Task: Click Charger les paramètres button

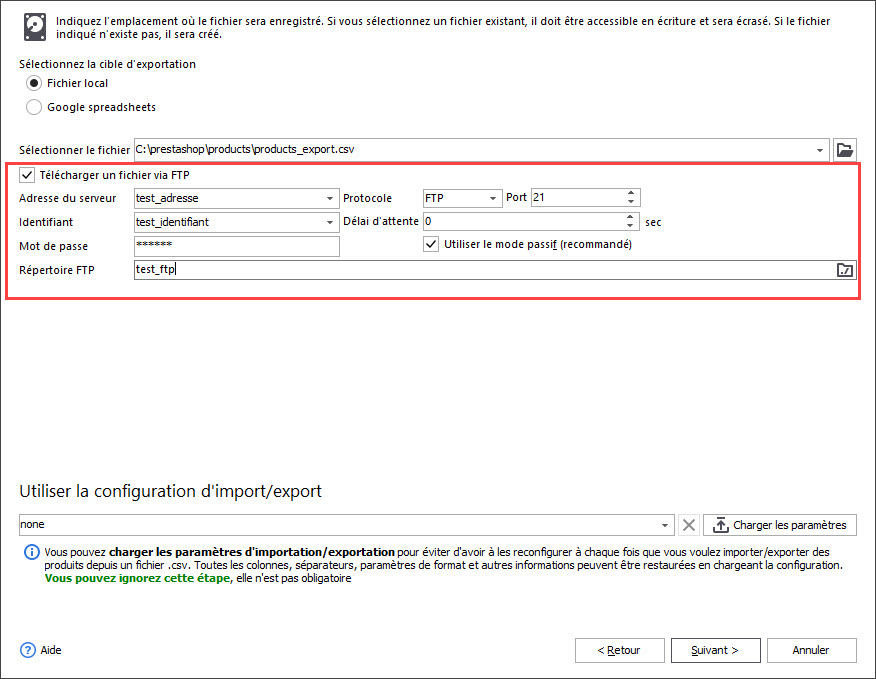Action: (x=780, y=525)
